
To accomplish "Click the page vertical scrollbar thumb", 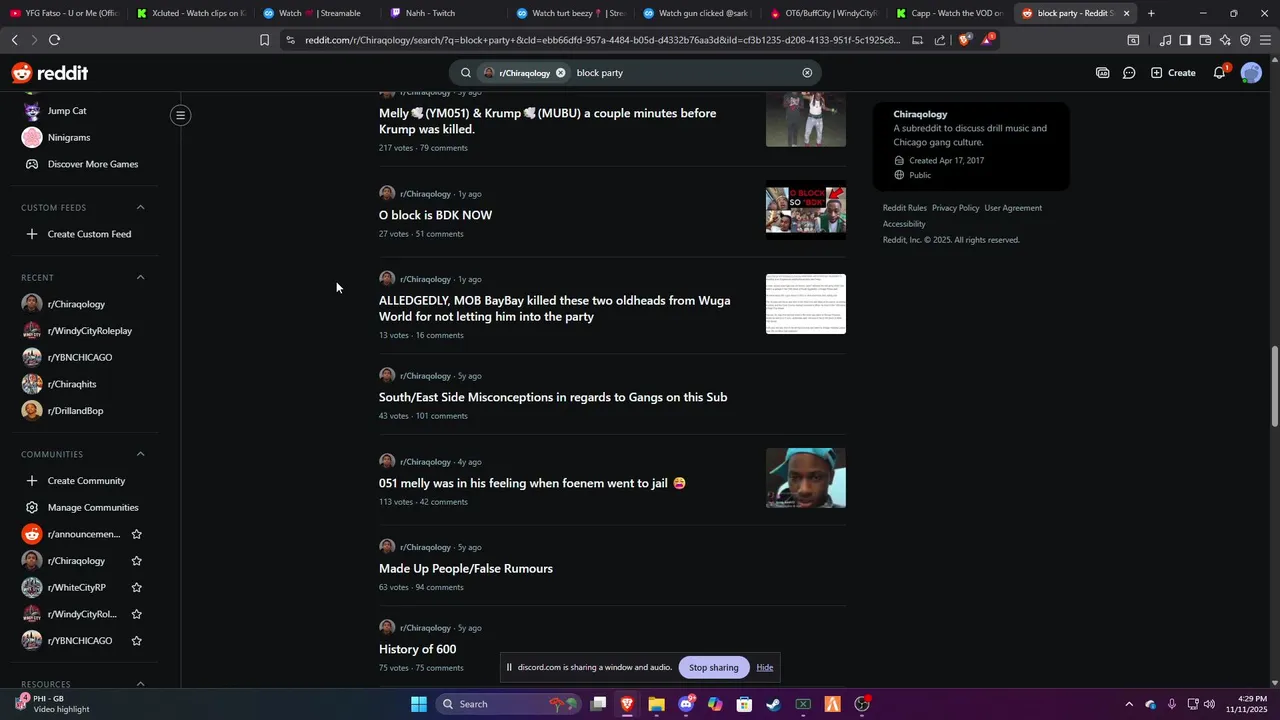I will 1274,387.
